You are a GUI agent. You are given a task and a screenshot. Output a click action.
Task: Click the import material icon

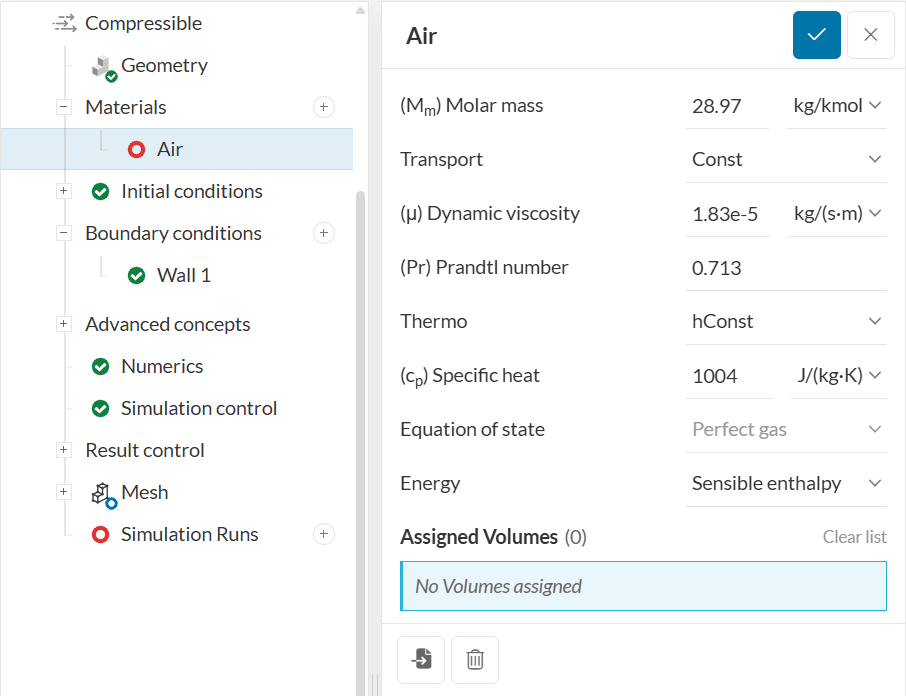click(421, 659)
